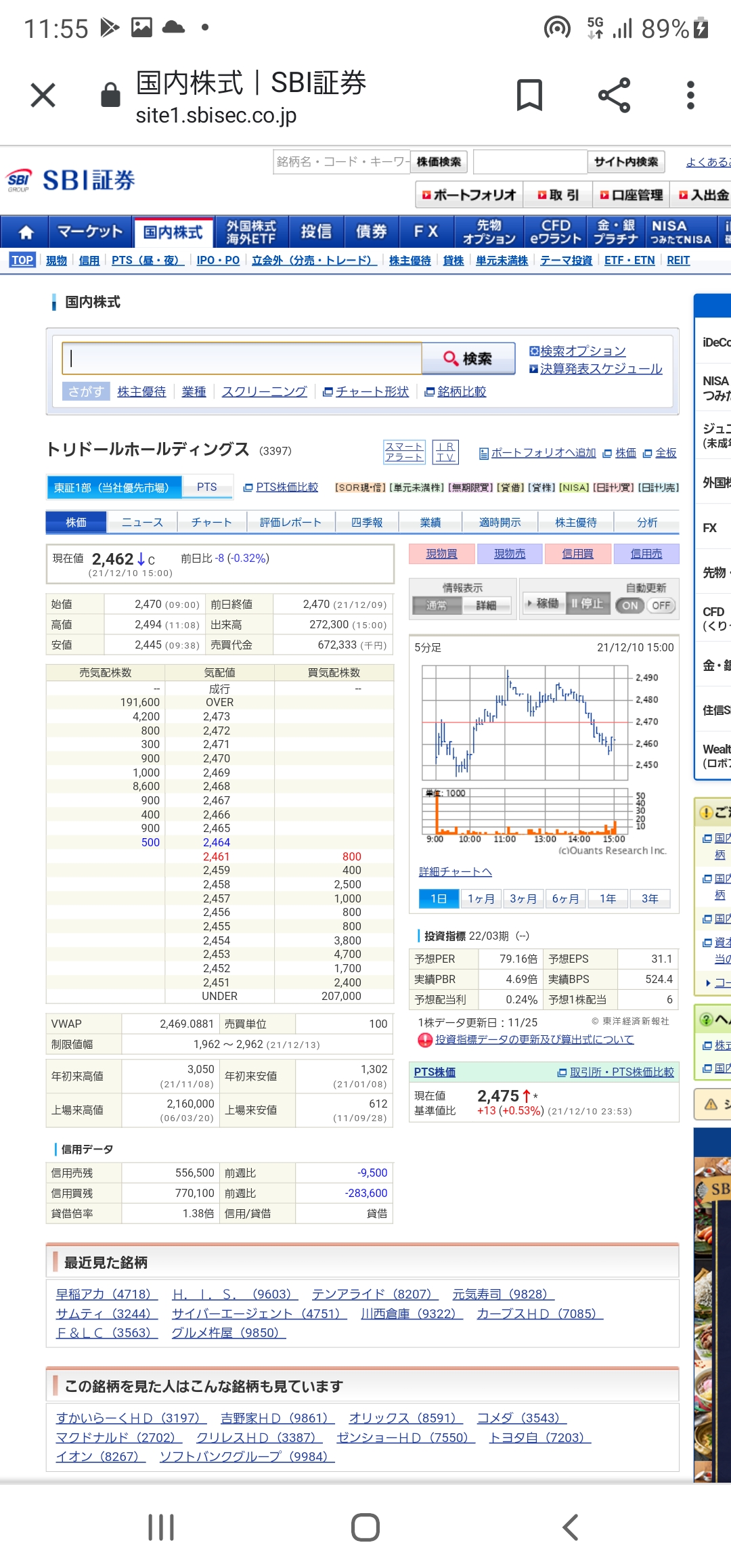The image size is (731, 1568).
Task: Tap the bookmark icon in browser bar
Action: click(529, 95)
